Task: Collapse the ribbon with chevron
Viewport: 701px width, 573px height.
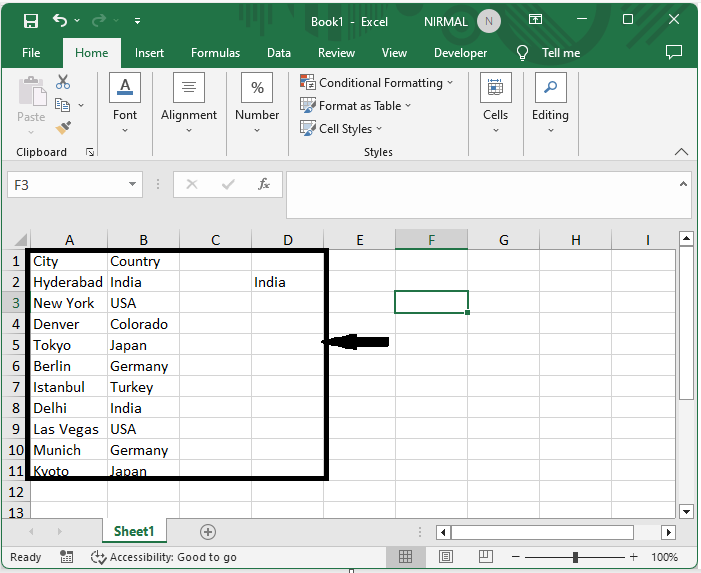Action: click(681, 152)
